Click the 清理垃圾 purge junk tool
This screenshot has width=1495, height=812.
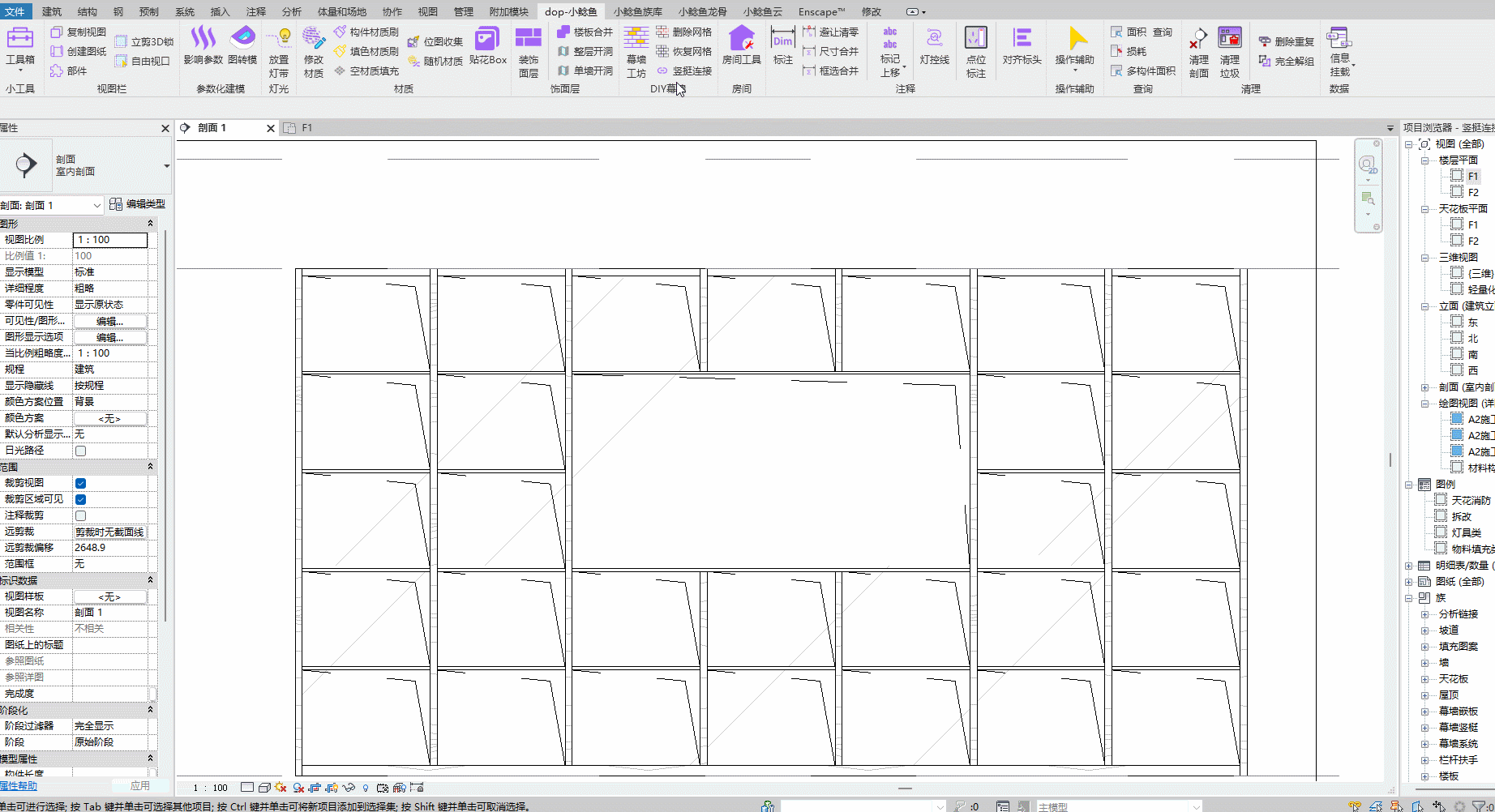tap(1230, 53)
